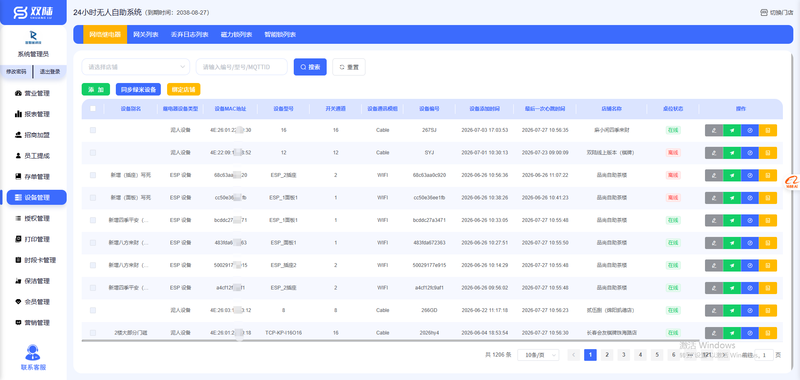Switch to the 网关列表 tab
Image resolution: width=800 pixels, height=380 pixels.
click(146, 35)
